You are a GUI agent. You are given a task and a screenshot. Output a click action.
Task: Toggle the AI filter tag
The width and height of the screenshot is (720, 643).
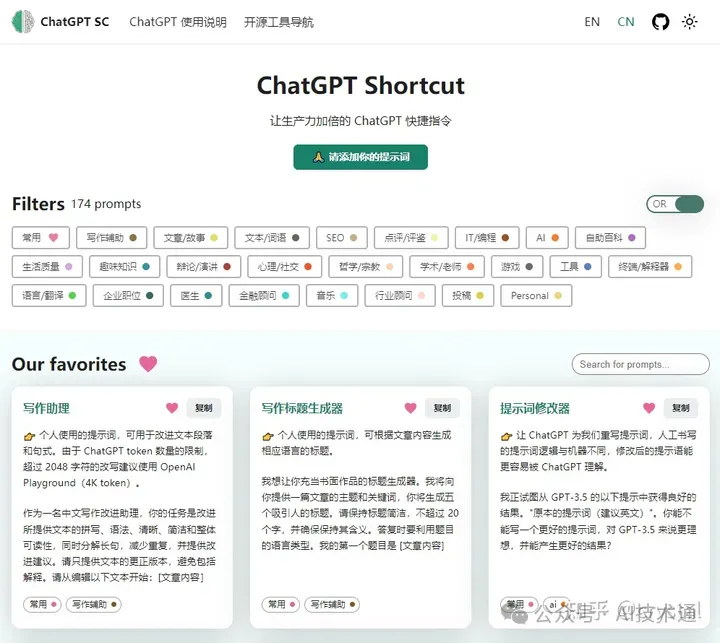[x=547, y=237]
